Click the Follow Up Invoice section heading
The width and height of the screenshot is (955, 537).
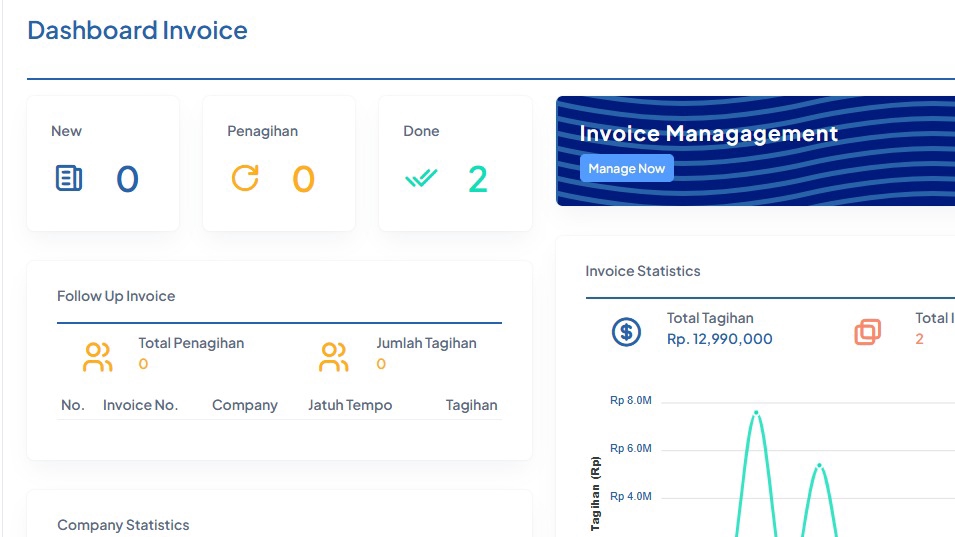pos(116,296)
